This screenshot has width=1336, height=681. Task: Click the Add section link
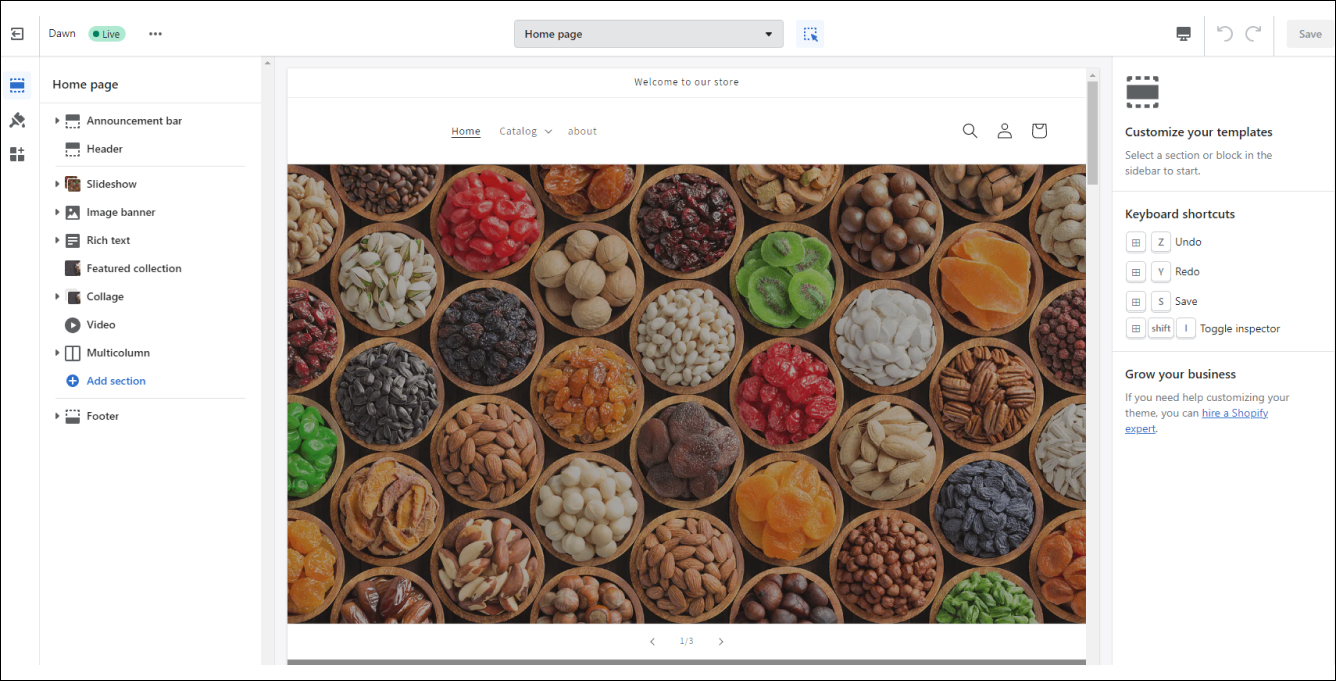click(116, 381)
